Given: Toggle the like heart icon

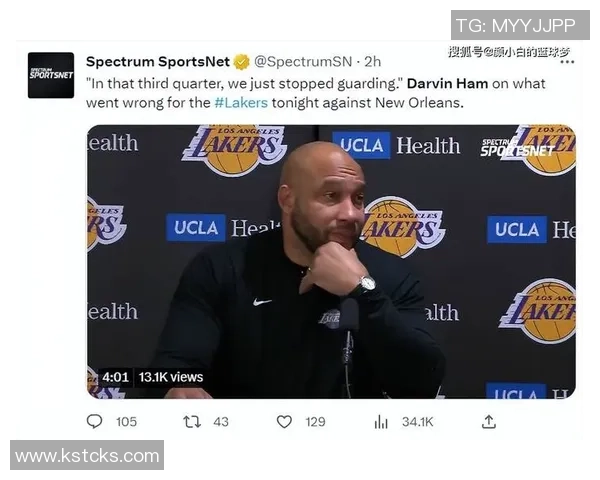Looking at the screenshot, I should pos(284,422).
